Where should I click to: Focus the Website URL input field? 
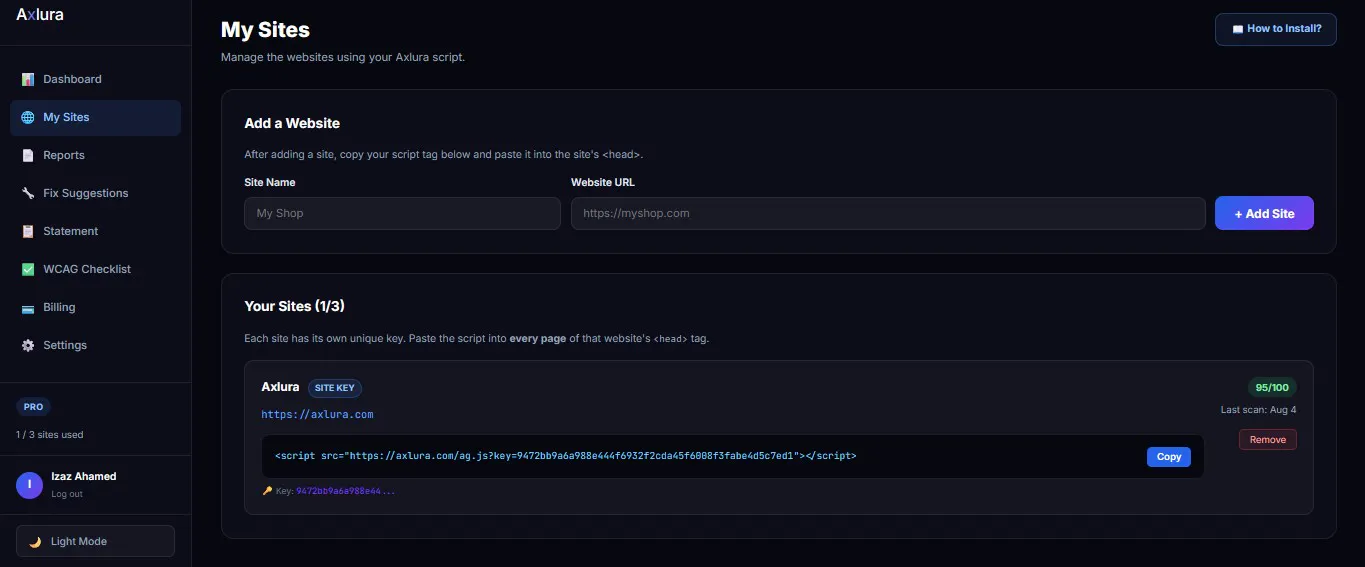888,213
